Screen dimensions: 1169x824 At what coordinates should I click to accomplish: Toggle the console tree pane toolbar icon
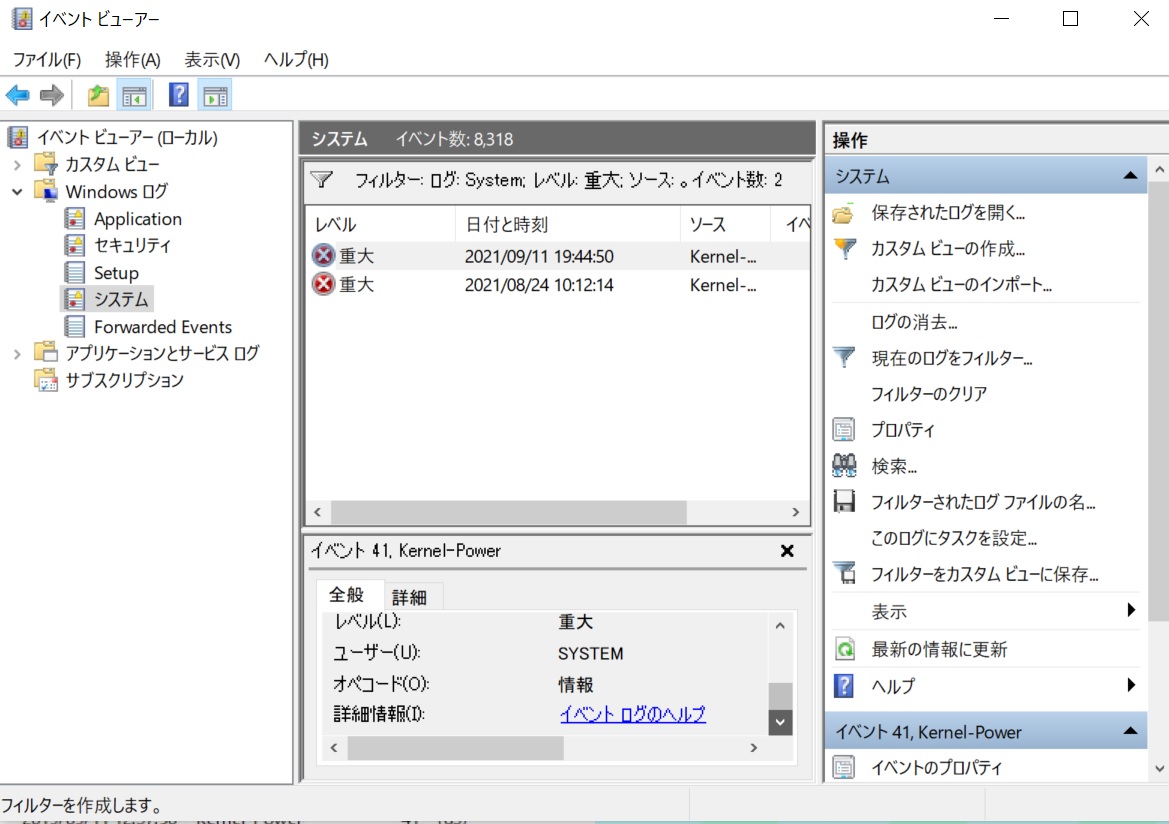pos(133,95)
